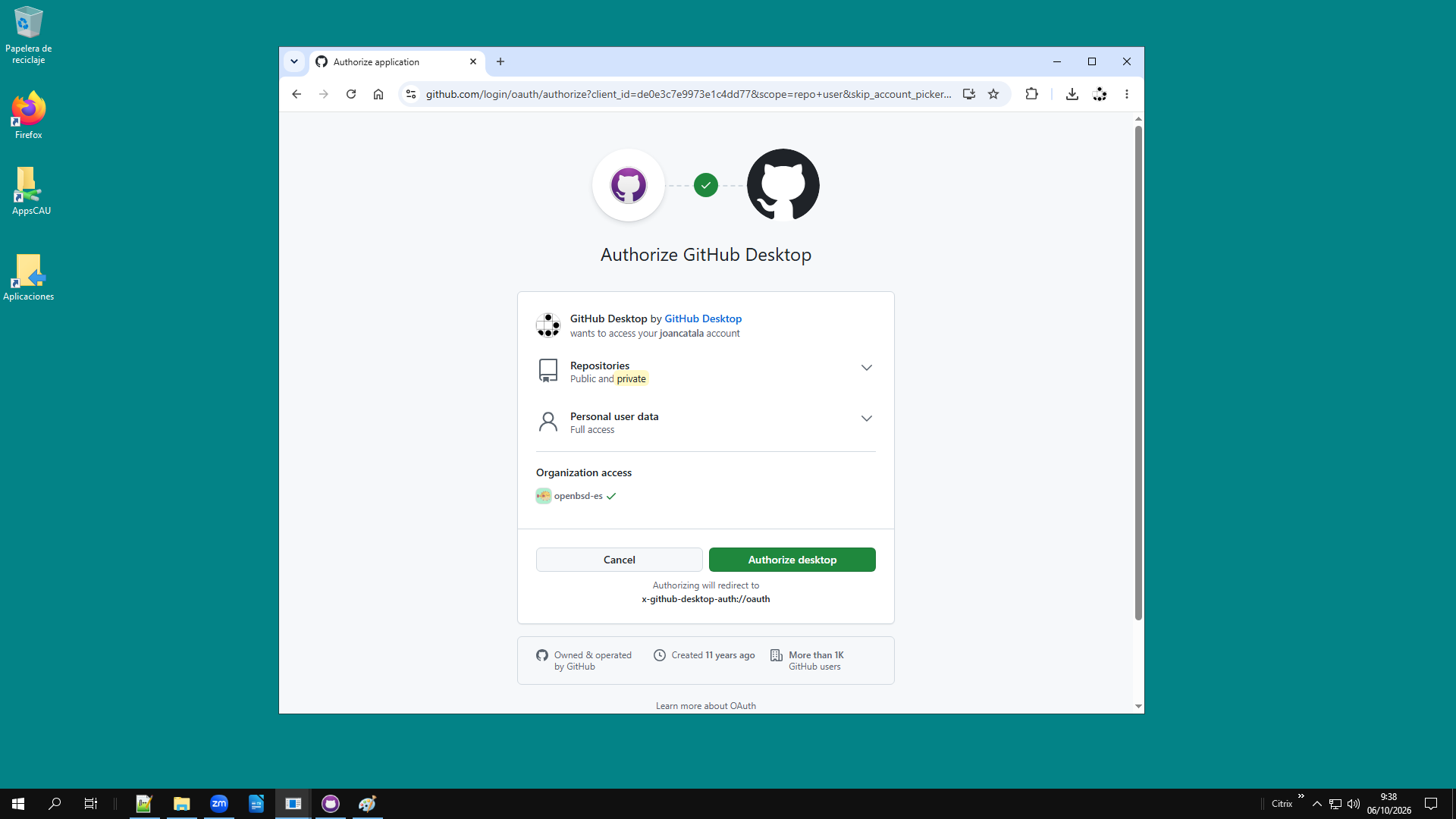1456x819 pixels.
Task: Open File Explorer from taskbar
Action: pos(181,804)
